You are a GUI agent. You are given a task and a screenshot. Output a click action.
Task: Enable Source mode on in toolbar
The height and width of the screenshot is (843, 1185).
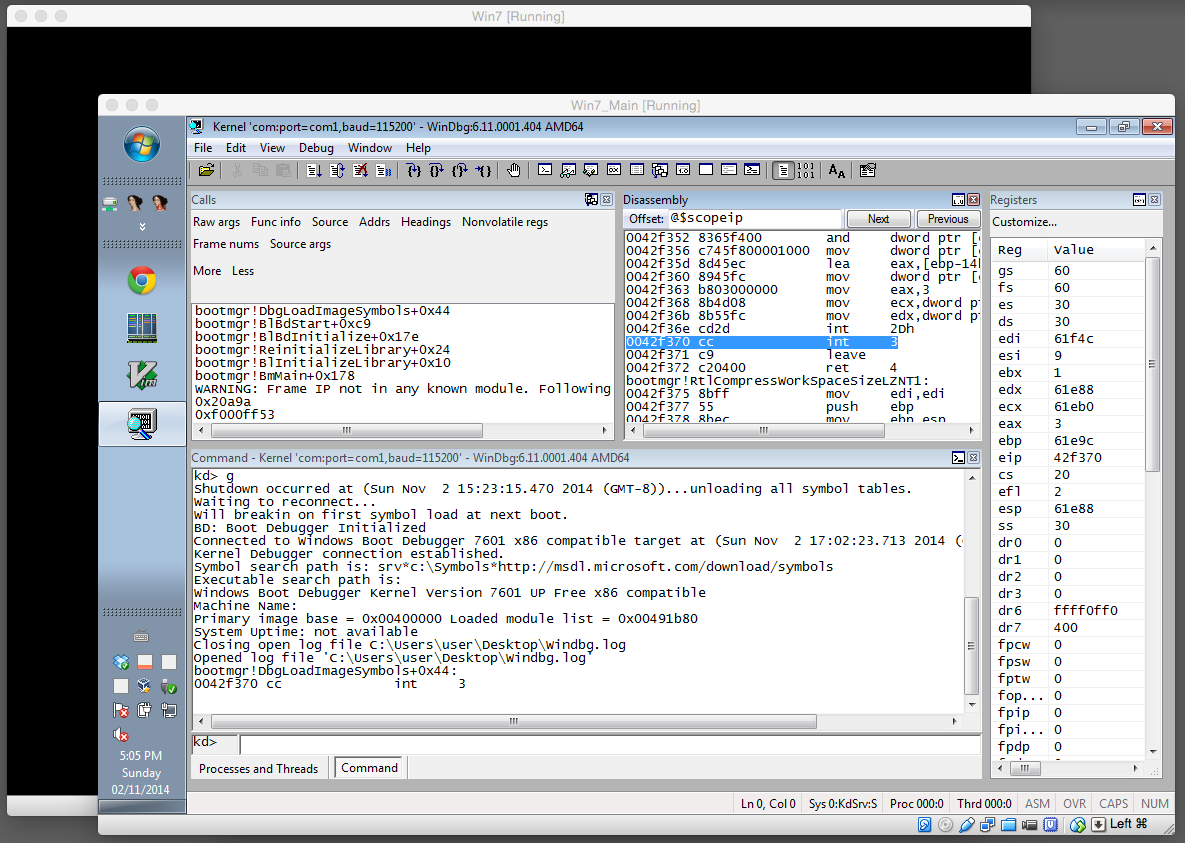[x=784, y=170]
